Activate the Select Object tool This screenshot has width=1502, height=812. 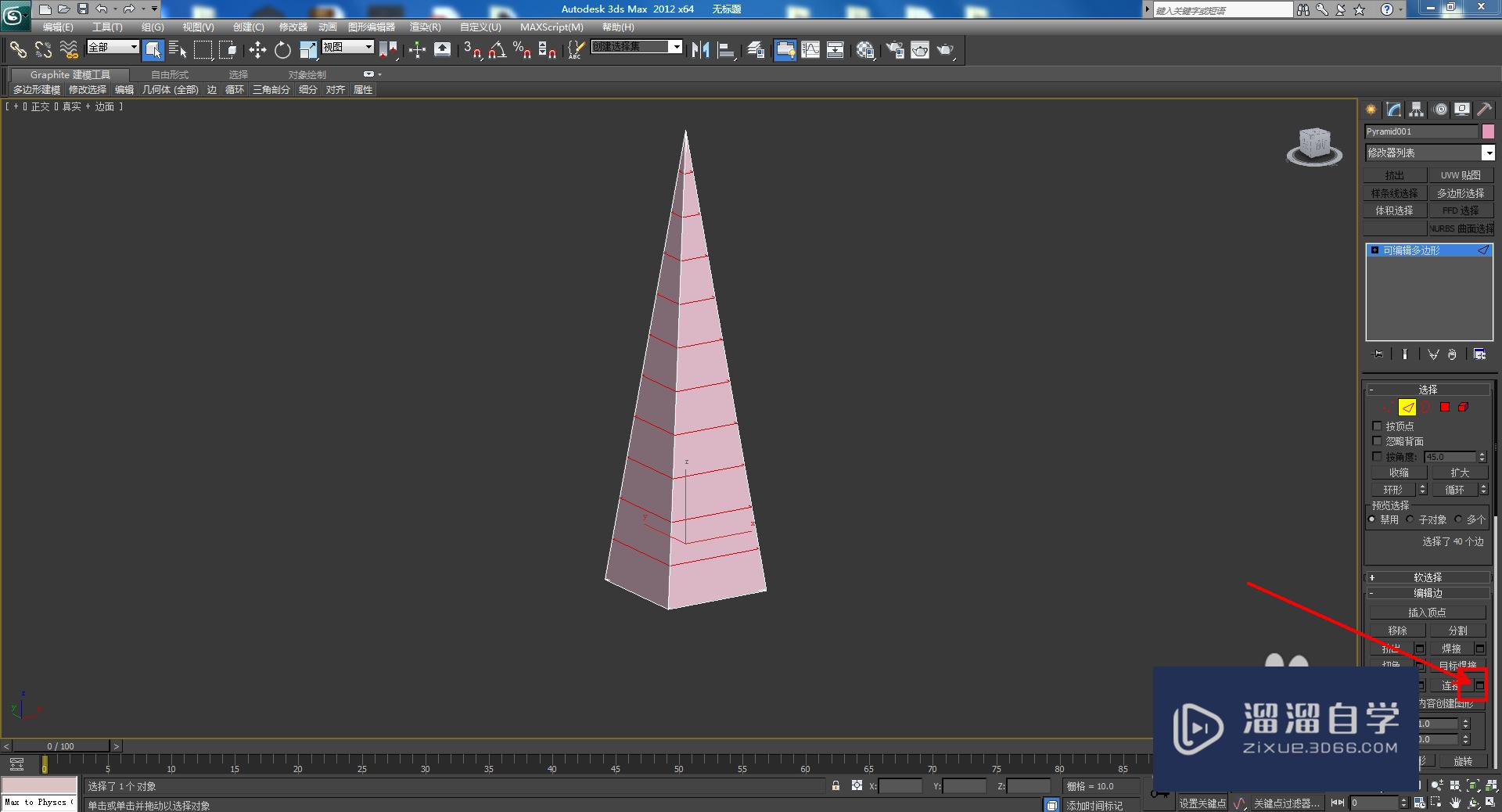(x=153, y=50)
